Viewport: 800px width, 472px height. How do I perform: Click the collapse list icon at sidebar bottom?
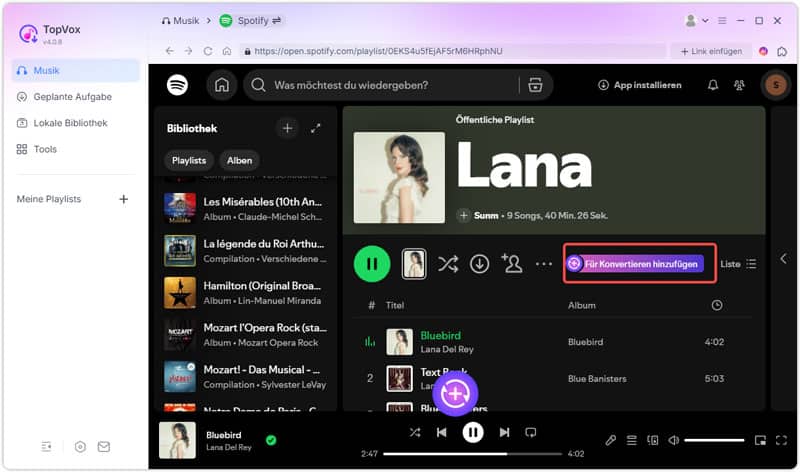tap(46, 446)
